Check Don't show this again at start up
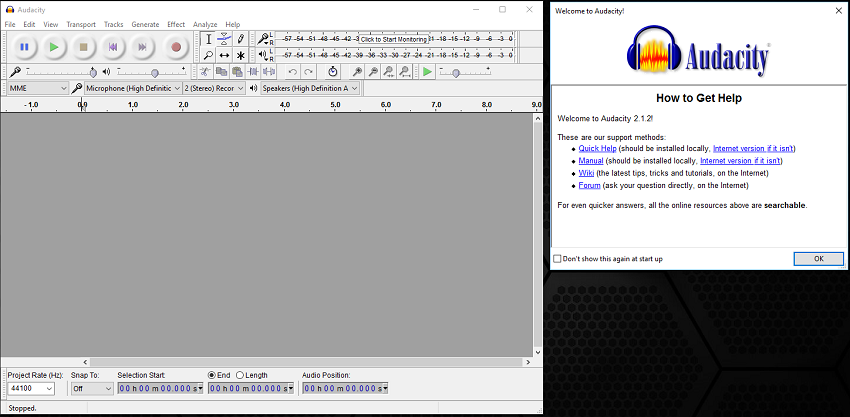Viewport: 850px width, 417px height. click(557, 259)
